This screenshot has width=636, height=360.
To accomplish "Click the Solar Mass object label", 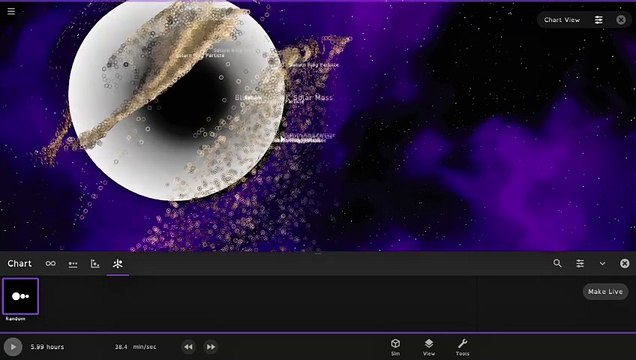I will (313, 98).
